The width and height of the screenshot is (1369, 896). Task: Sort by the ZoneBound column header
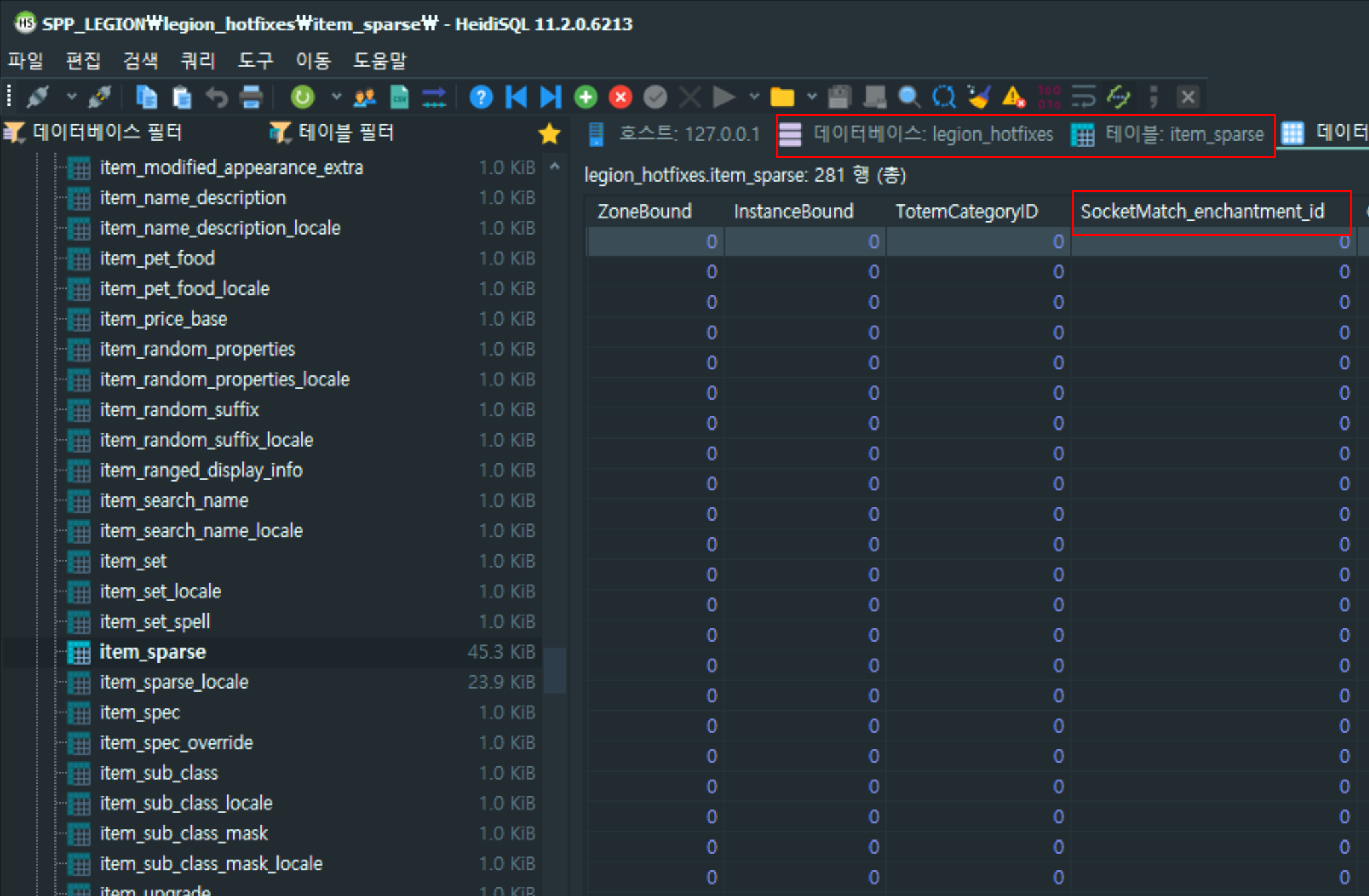click(x=655, y=211)
